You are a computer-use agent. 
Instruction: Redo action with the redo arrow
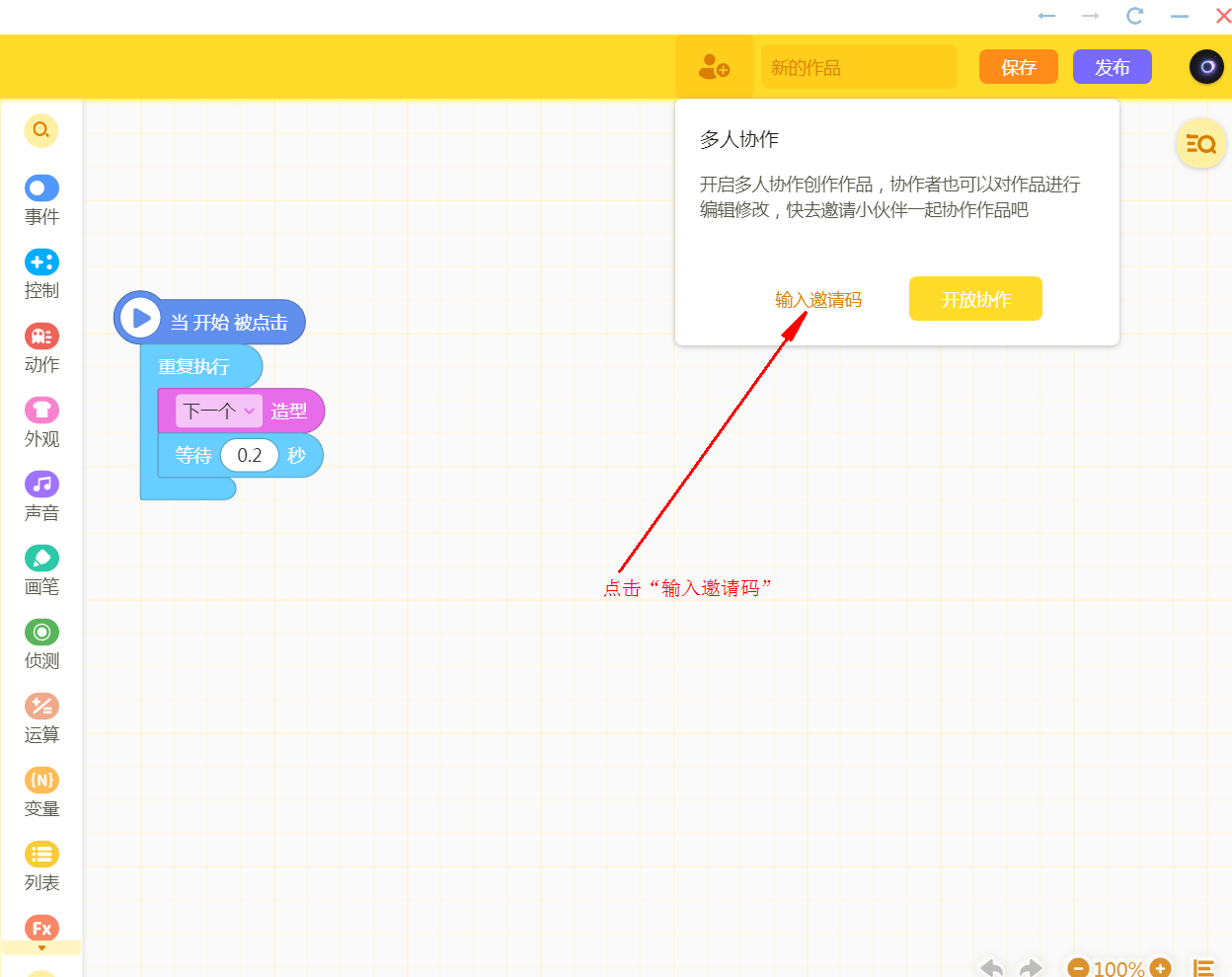[x=1031, y=968]
